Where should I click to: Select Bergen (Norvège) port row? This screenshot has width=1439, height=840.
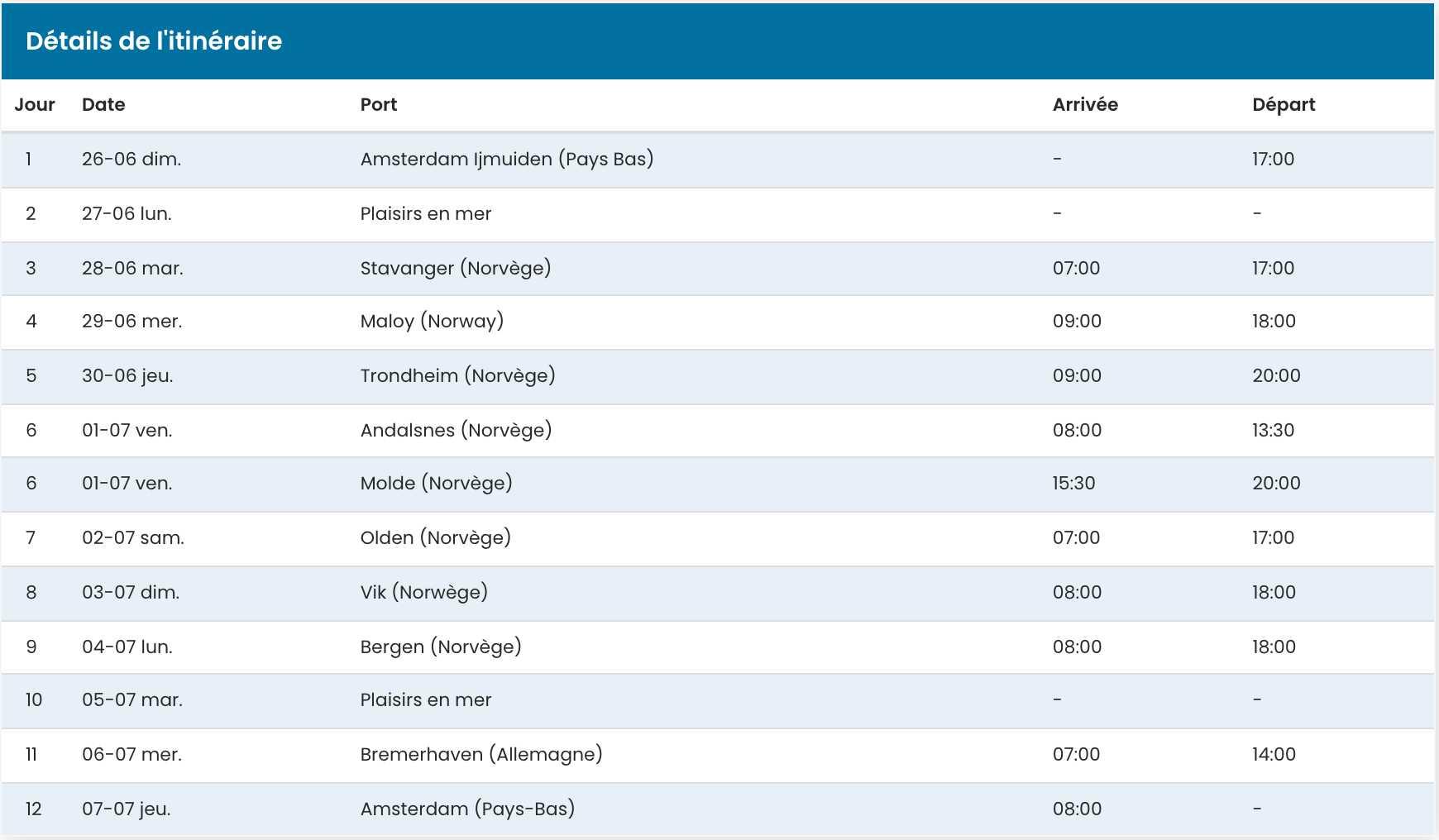[441, 647]
